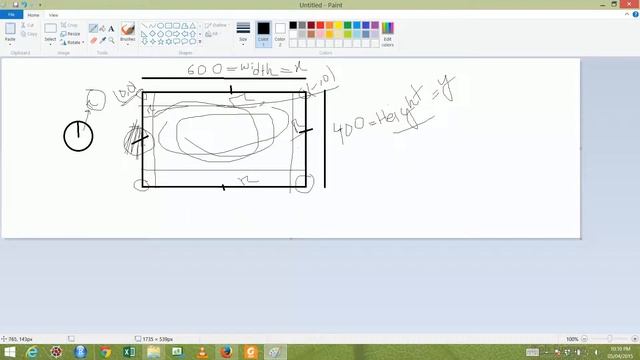This screenshot has height=360, width=640.
Task: Pick the yellow color swatch
Action: point(338,25)
